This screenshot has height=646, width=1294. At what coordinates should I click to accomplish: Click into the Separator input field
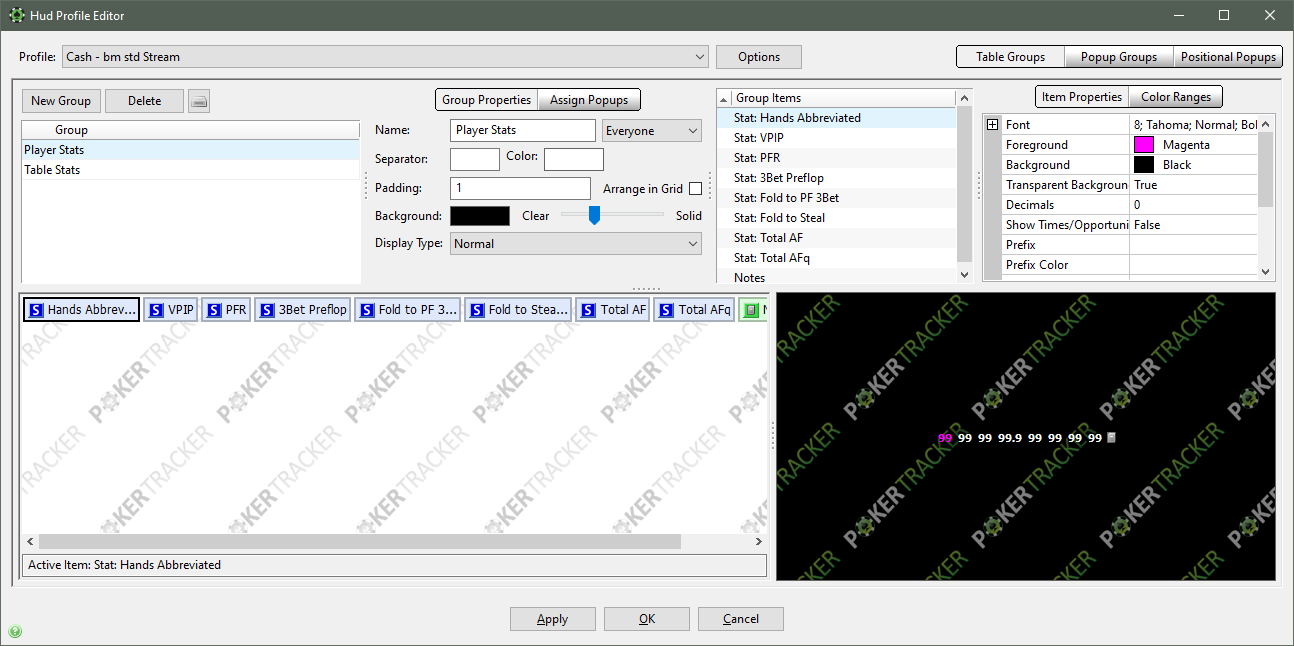click(475, 159)
